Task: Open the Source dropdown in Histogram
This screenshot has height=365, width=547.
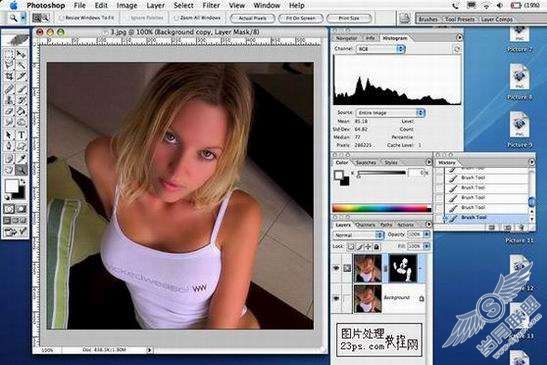Action: coord(390,113)
